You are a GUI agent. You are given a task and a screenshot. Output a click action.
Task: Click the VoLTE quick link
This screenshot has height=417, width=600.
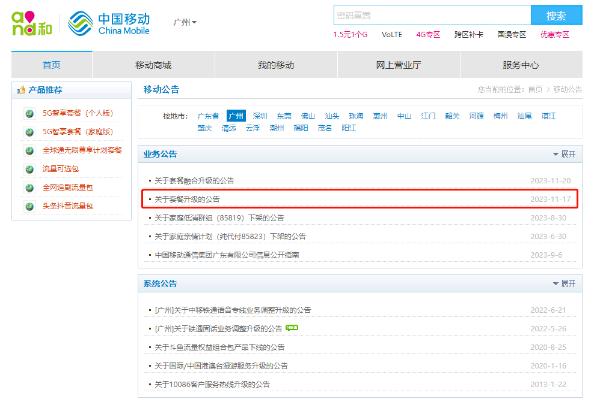[392, 35]
